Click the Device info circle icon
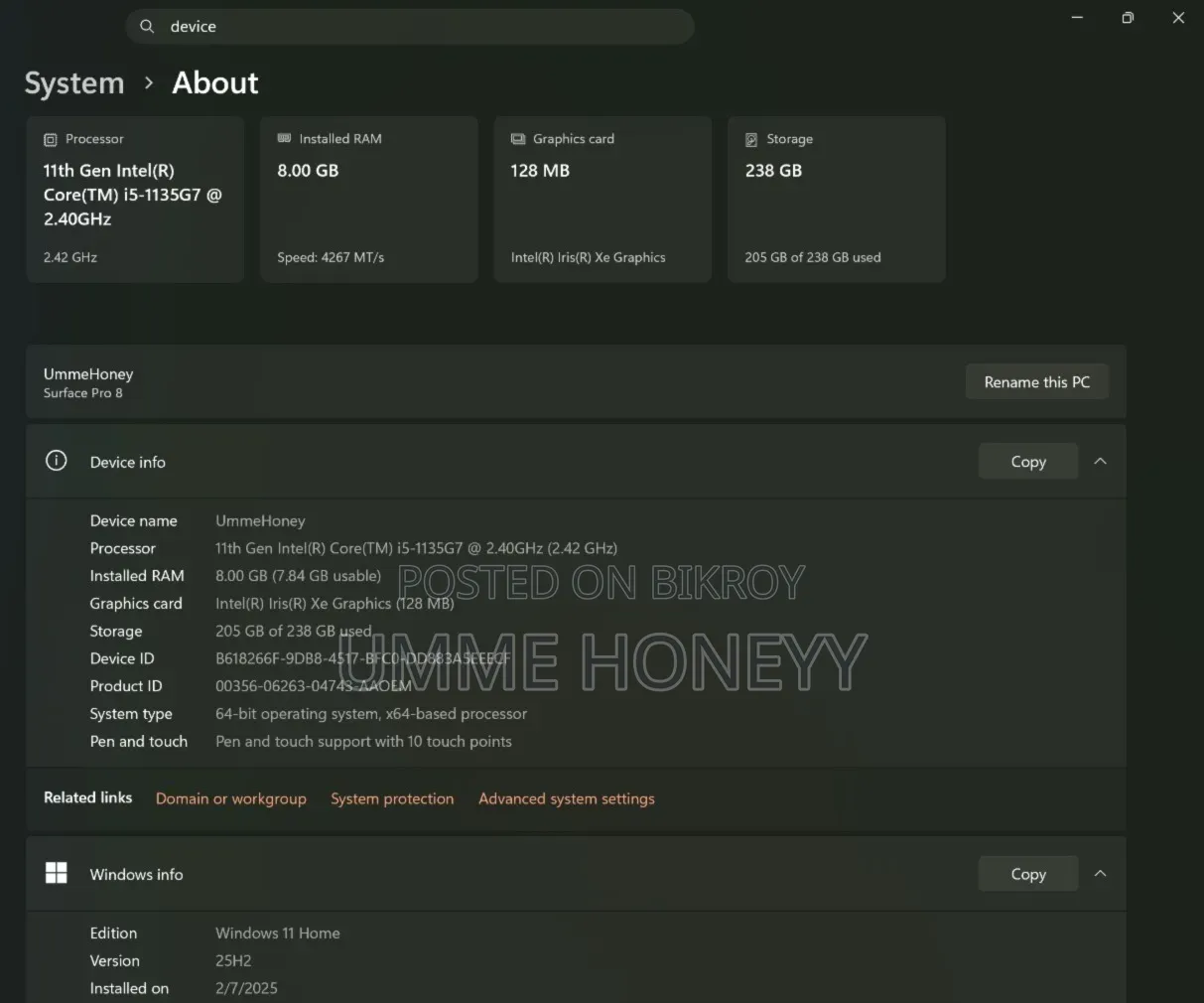This screenshot has height=1003, width=1204. [x=57, y=461]
